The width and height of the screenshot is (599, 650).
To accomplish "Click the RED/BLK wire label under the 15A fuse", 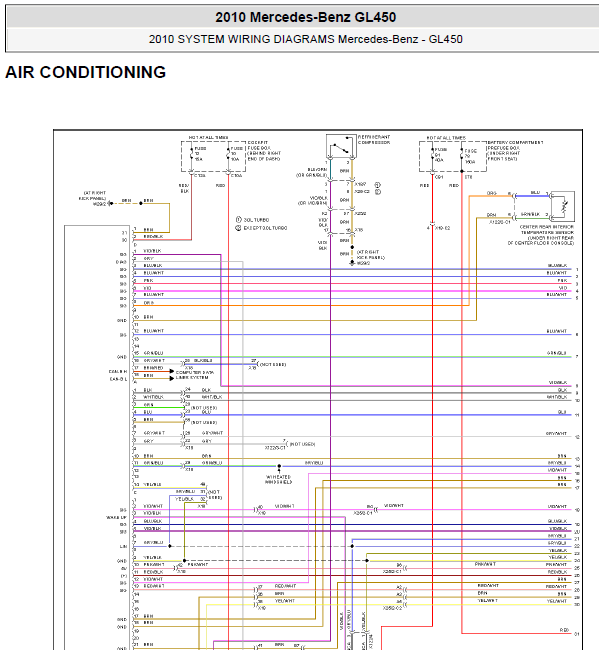I will coord(184,188).
